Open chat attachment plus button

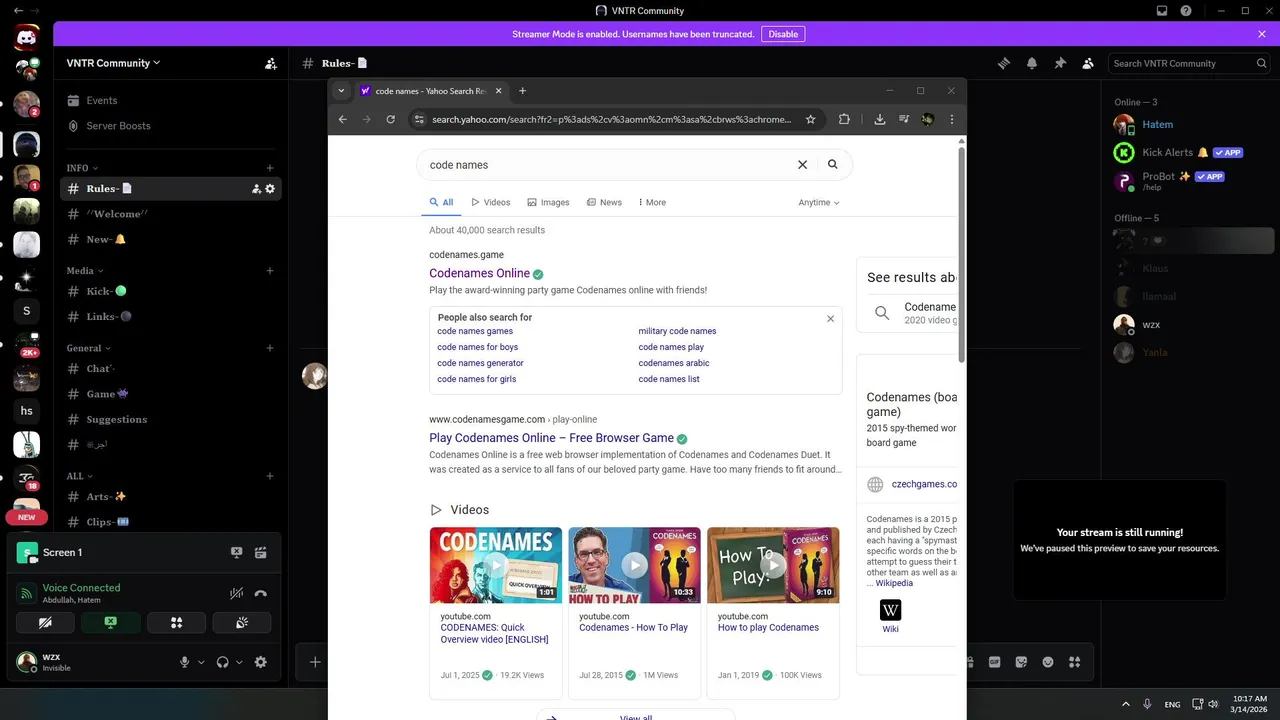[315, 662]
